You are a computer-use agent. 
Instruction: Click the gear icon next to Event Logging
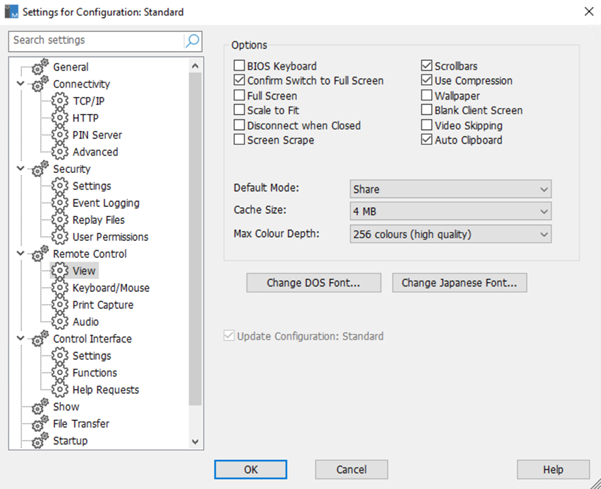pyautogui.click(x=60, y=203)
